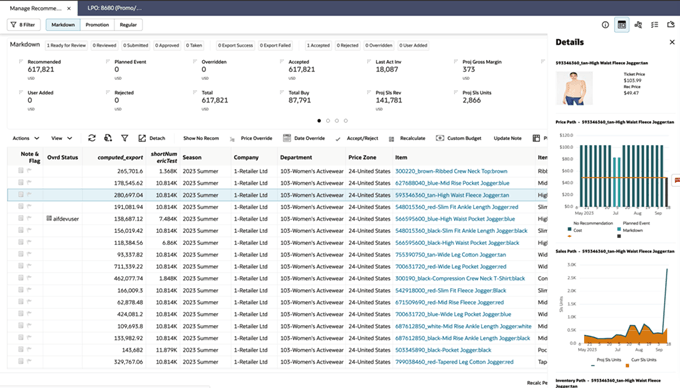The image size is (680, 388).
Task: Toggle the Last Act Inv tile flag
Action: (369, 62)
